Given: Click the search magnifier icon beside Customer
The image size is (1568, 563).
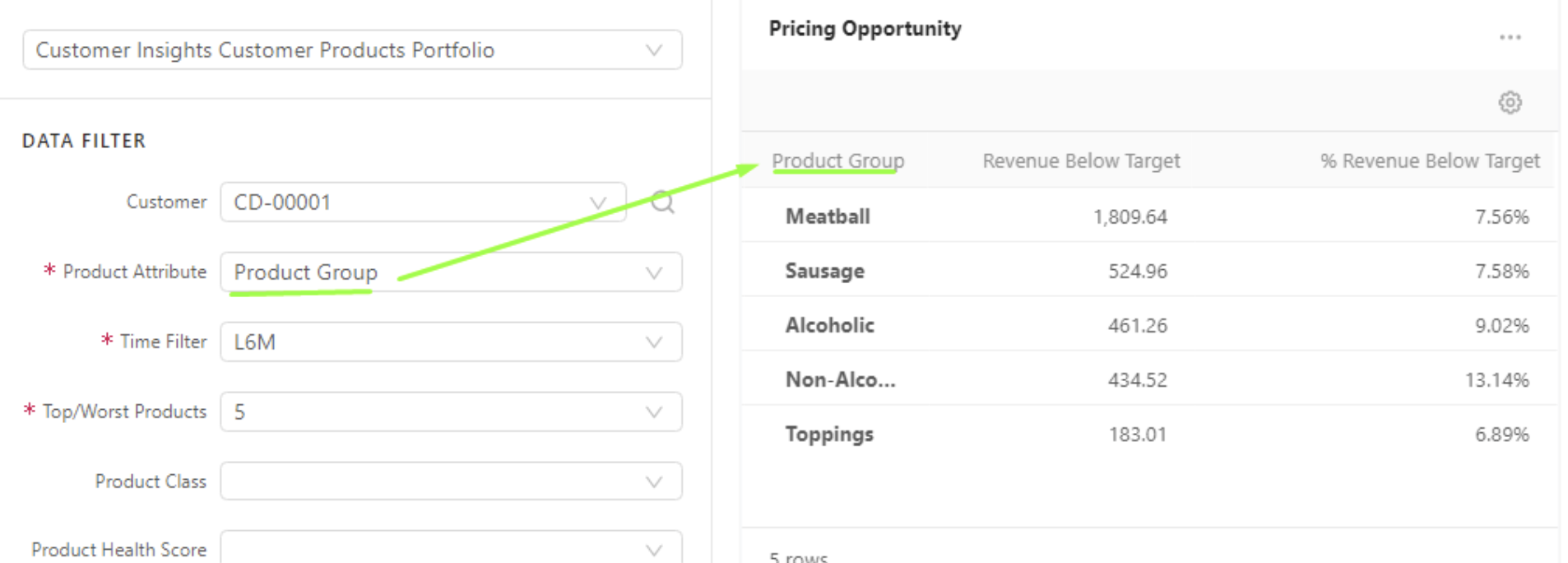Looking at the screenshot, I should 662,202.
